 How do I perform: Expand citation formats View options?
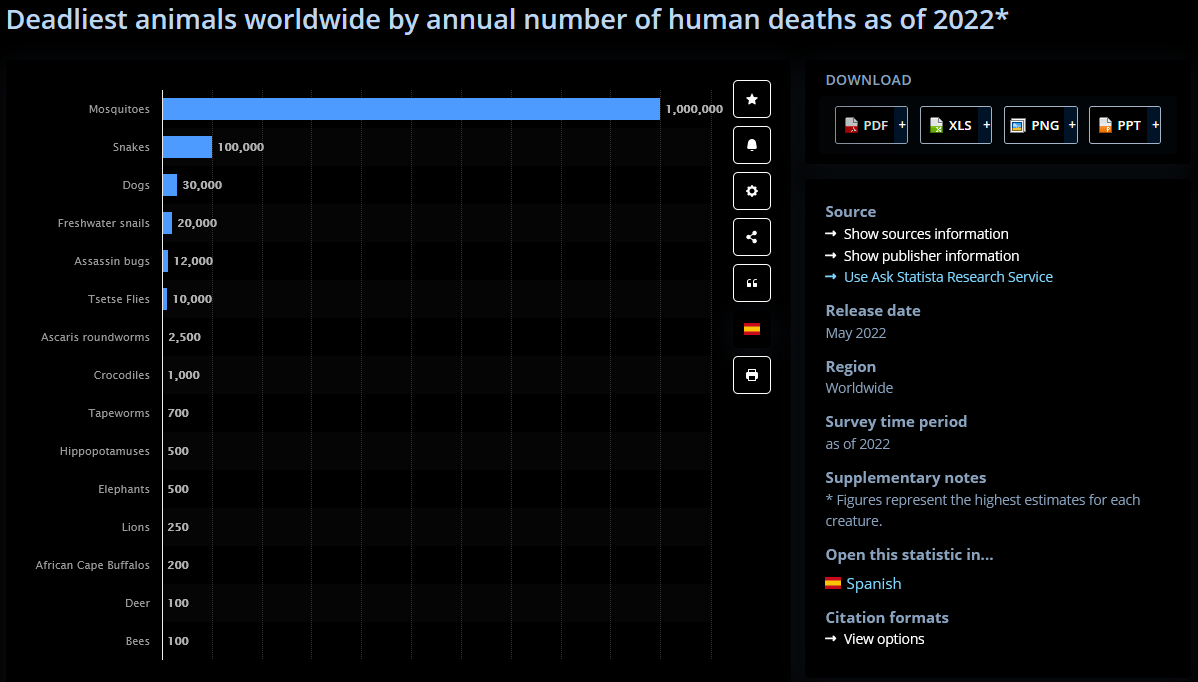tap(883, 639)
